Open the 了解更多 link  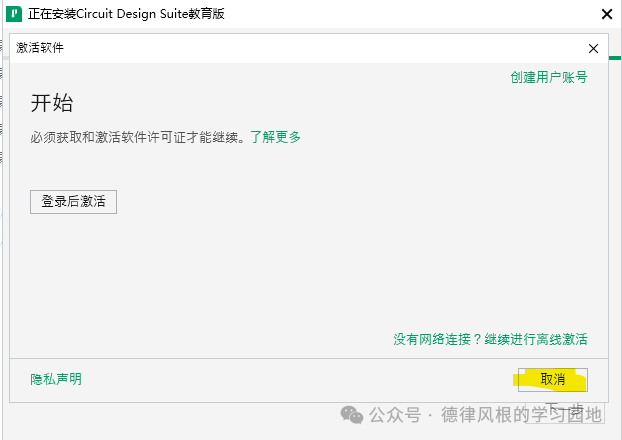275,137
